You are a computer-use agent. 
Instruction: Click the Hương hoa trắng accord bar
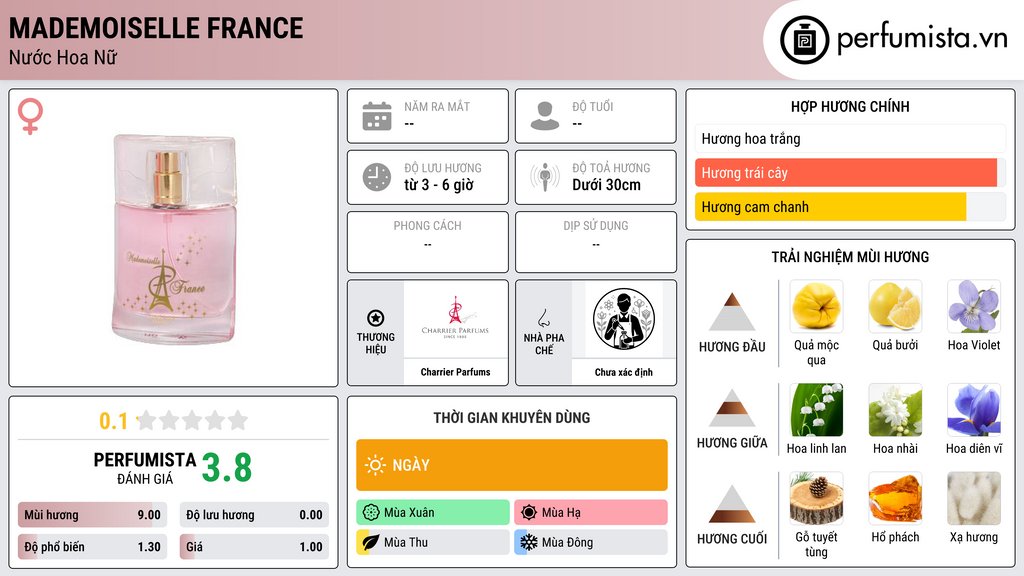pyautogui.click(x=850, y=138)
